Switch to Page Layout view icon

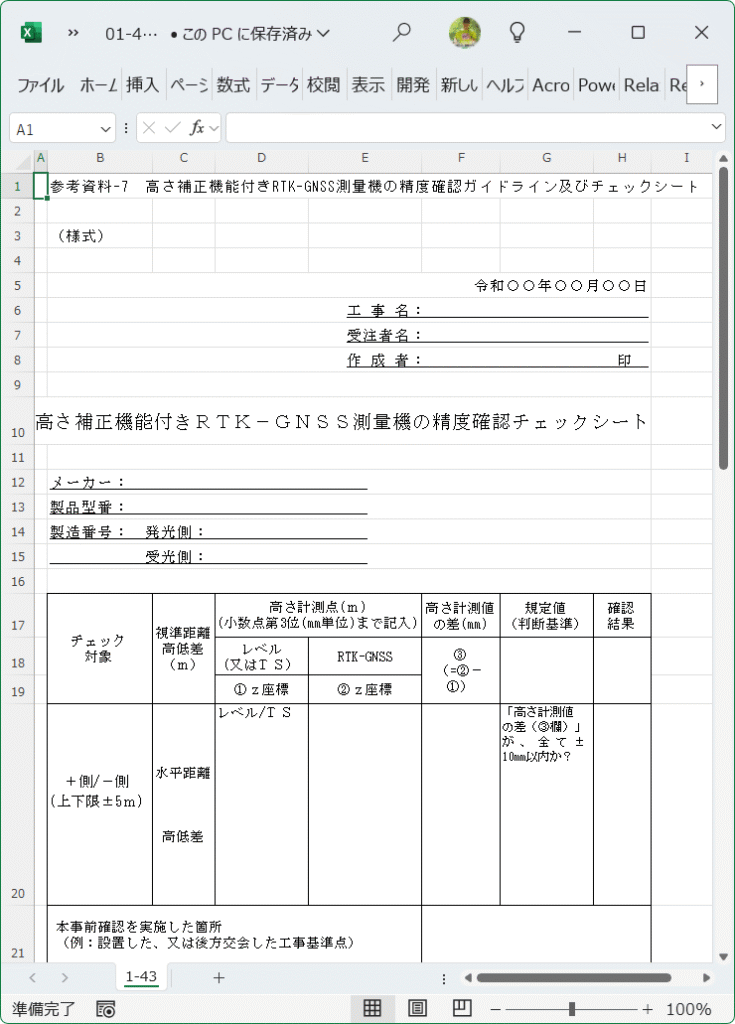click(x=417, y=1008)
